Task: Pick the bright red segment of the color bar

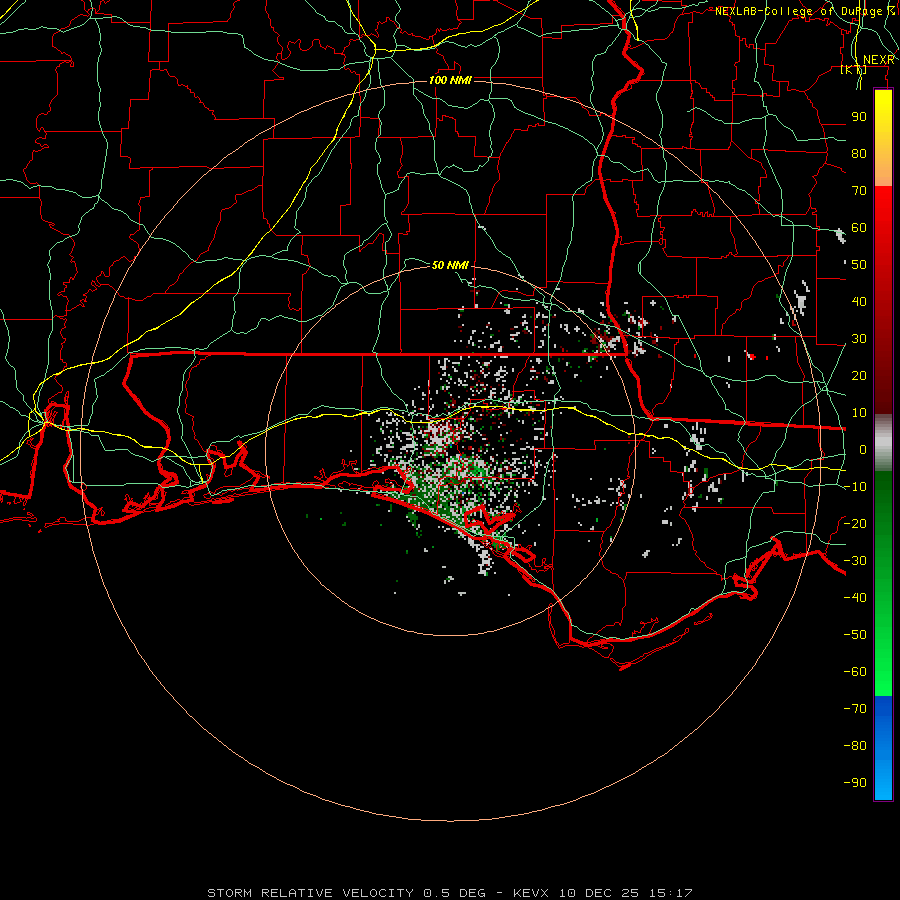Action: pos(883,207)
